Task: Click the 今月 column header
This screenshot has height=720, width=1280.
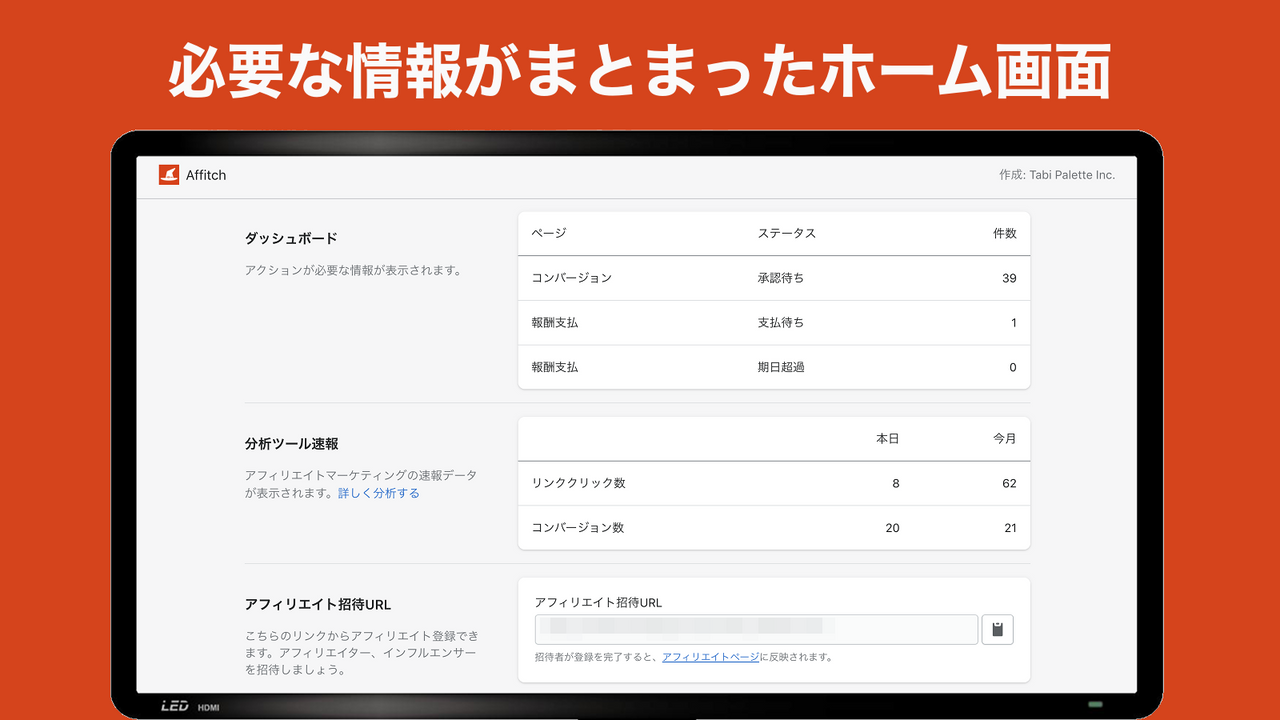Action: (x=1005, y=439)
